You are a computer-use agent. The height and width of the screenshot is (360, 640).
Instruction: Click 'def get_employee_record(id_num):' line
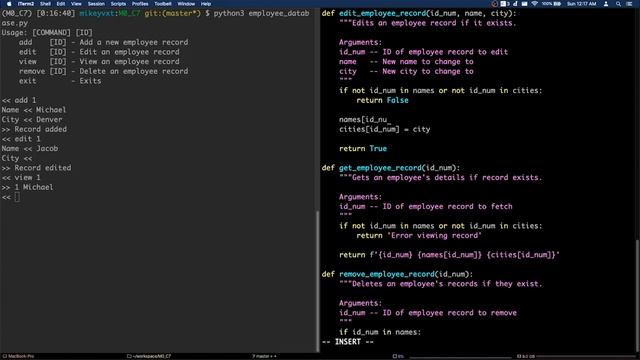(391, 168)
